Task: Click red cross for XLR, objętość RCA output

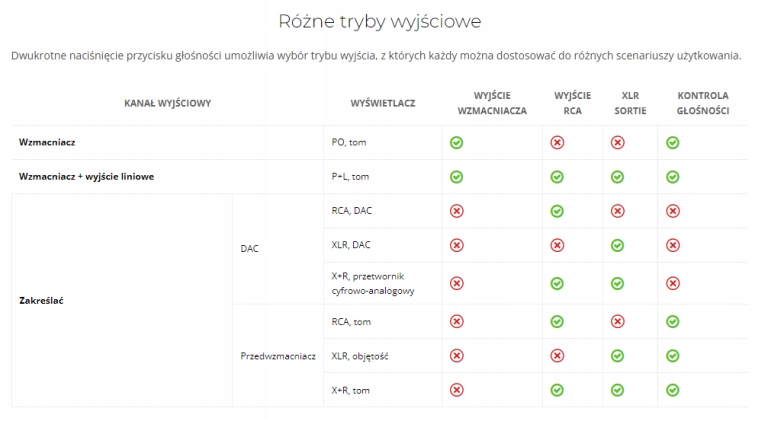Action: click(x=557, y=355)
